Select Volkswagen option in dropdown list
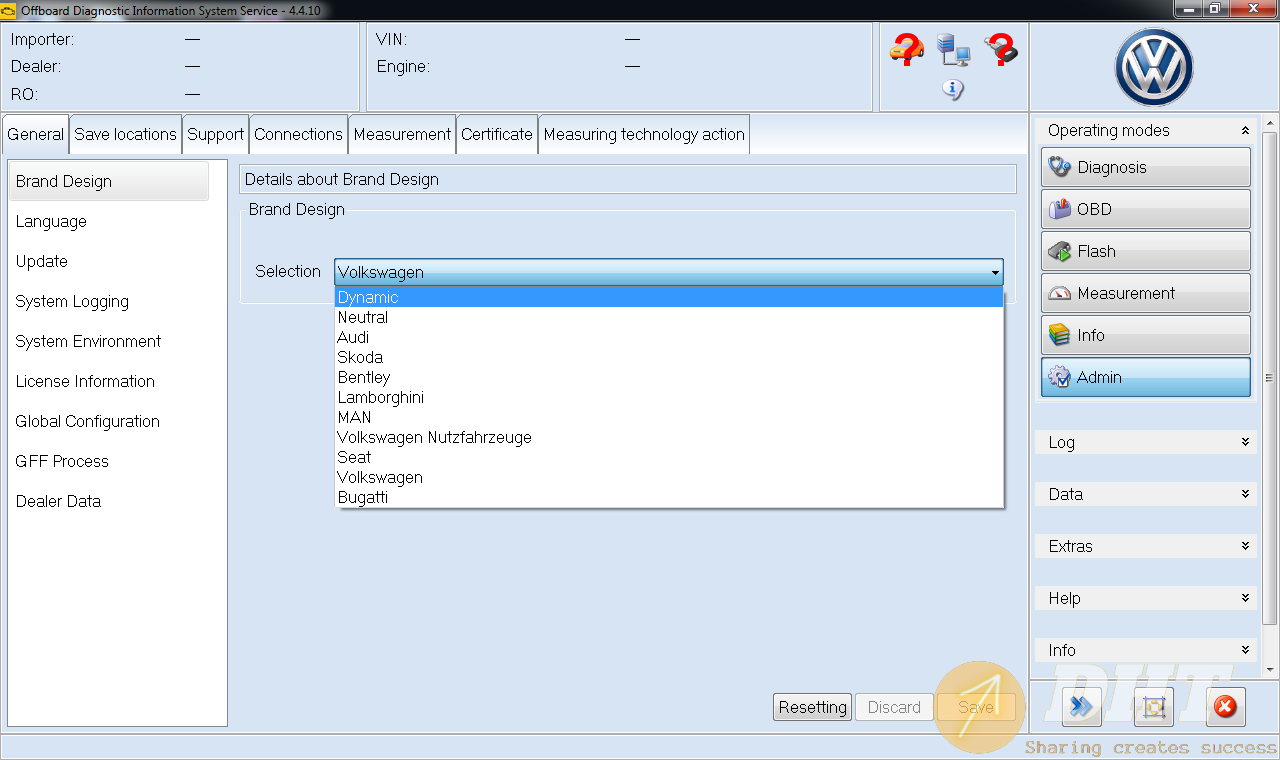 [669, 477]
